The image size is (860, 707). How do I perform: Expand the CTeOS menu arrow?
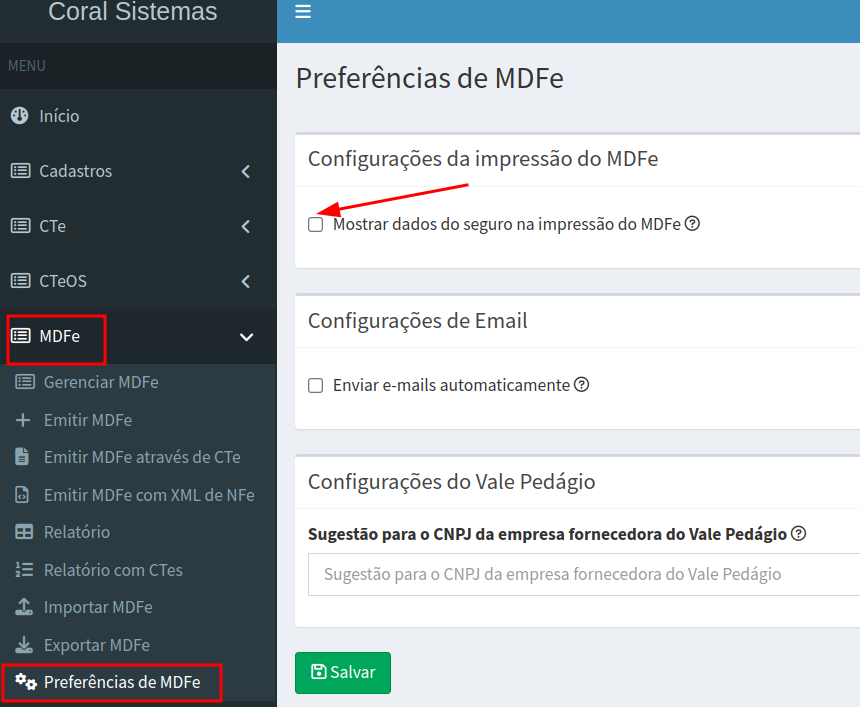pyautogui.click(x=246, y=282)
